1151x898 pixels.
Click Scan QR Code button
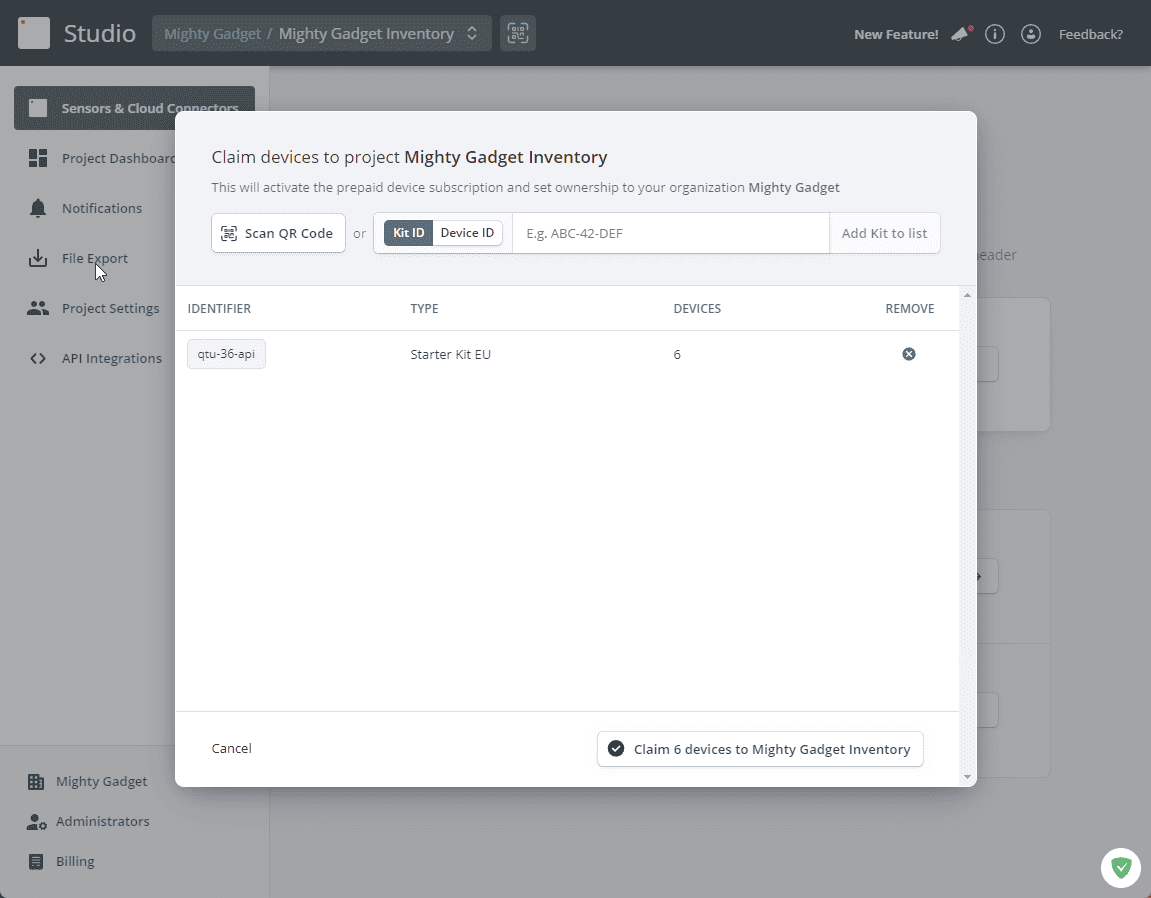pos(278,233)
